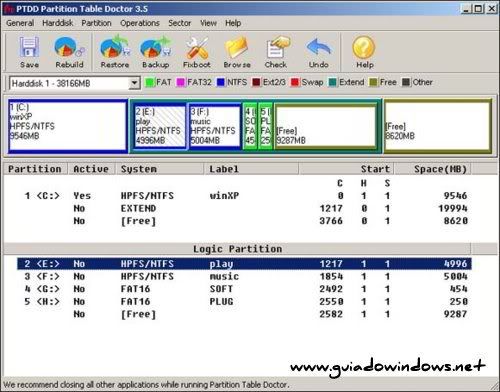The height and width of the screenshot is (392, 500).
Task: Click the Undo arrow icon
Action: pyautogui.click(x=319, y=47)
